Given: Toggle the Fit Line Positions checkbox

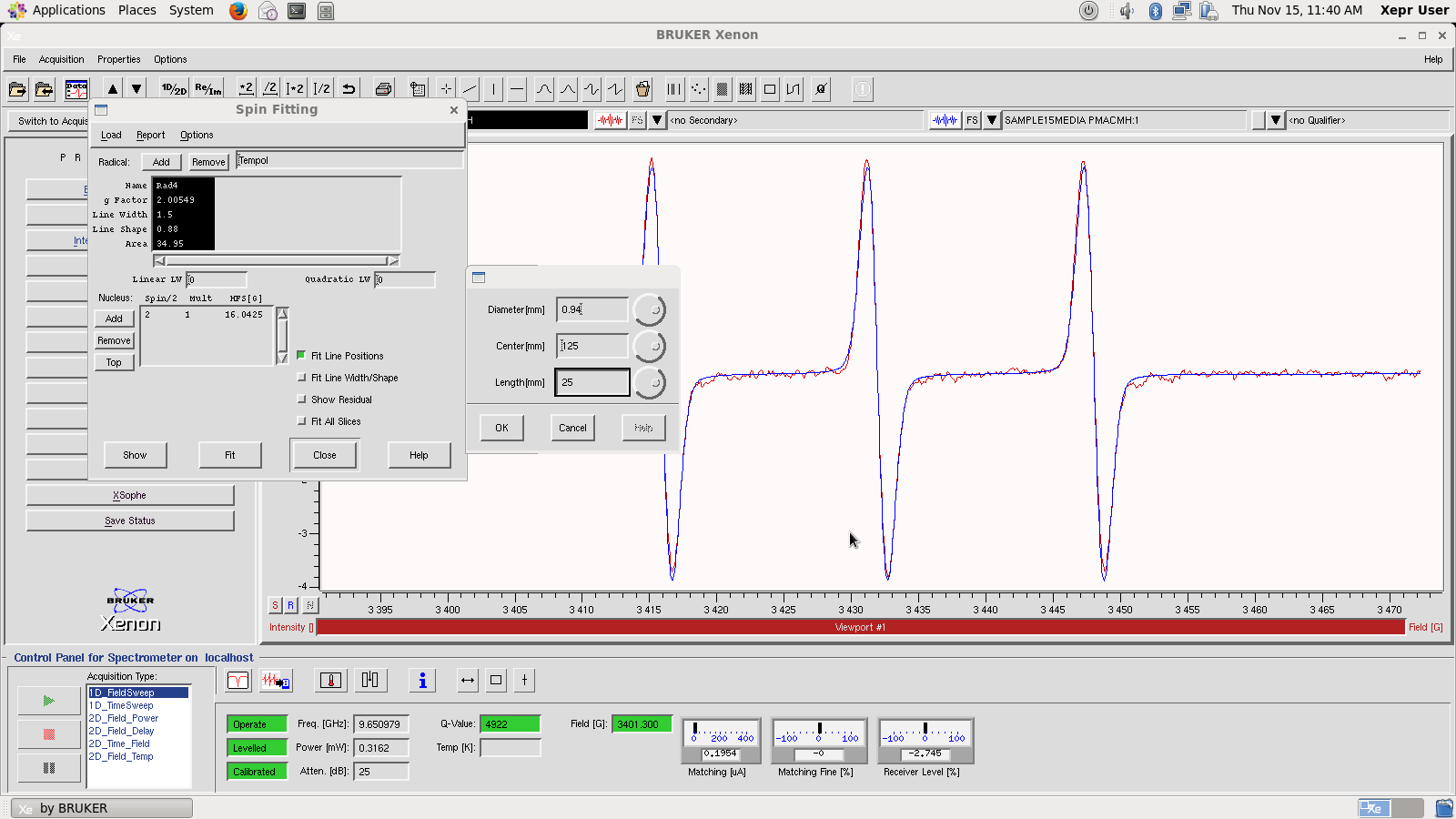Looking at the screenshot, I should [302, 356].
